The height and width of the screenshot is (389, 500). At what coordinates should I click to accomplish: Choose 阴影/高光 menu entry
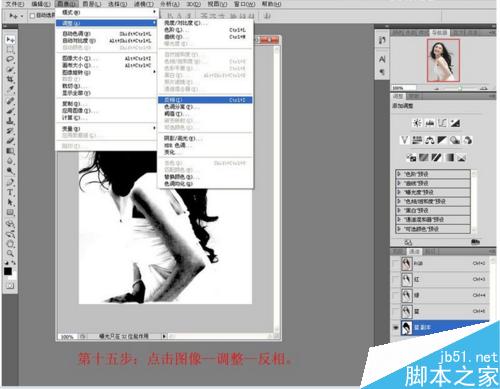point(205,138)
